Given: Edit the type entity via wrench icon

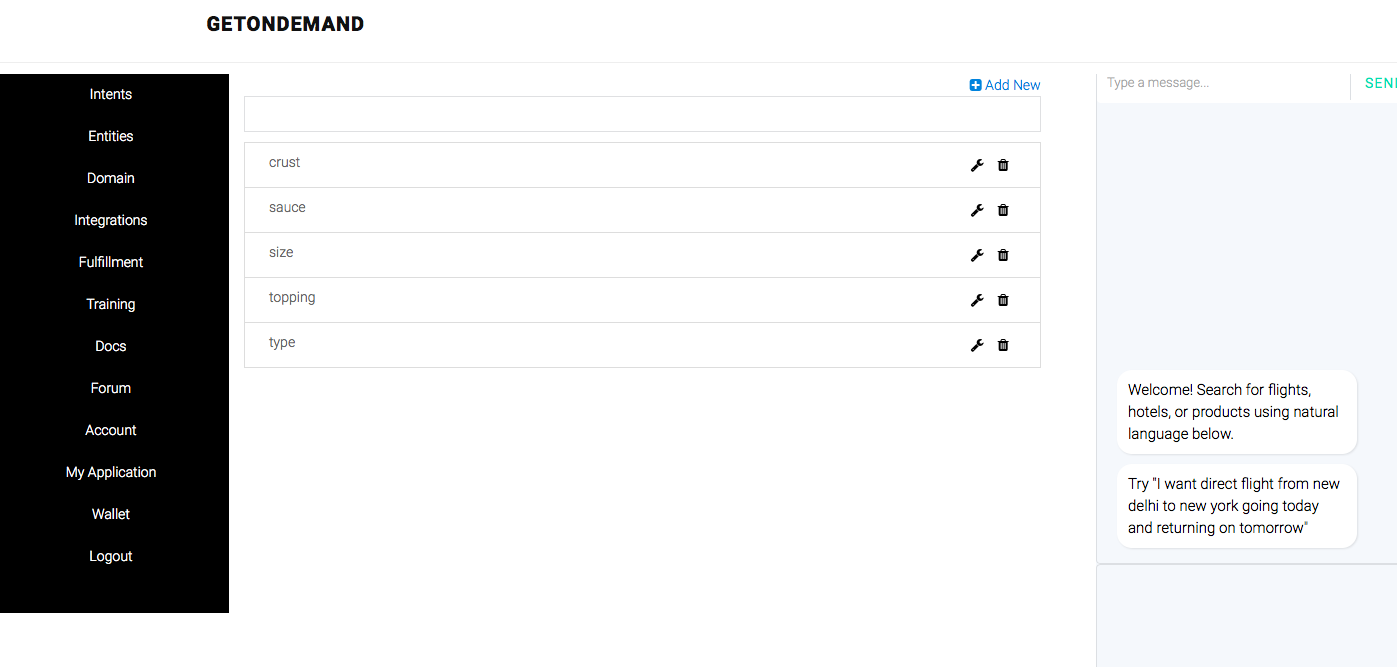Looking at the screenshot, I should point(977,345).
